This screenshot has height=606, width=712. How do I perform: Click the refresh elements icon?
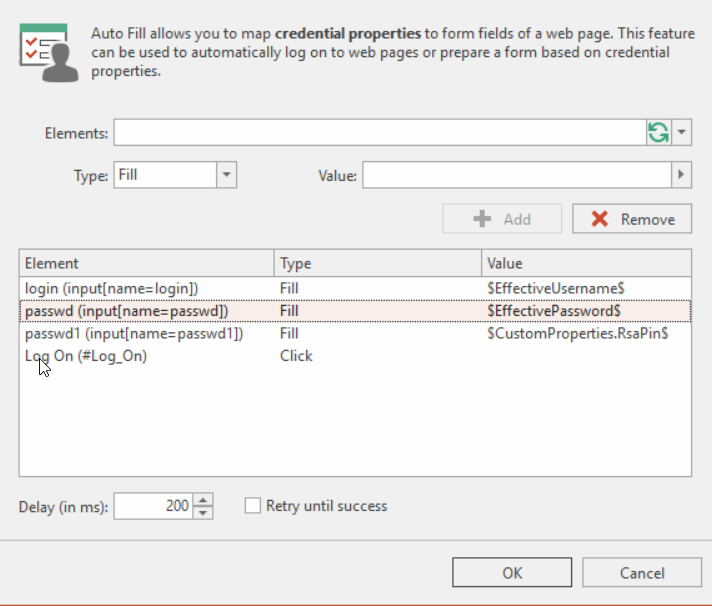coord(657,133)
